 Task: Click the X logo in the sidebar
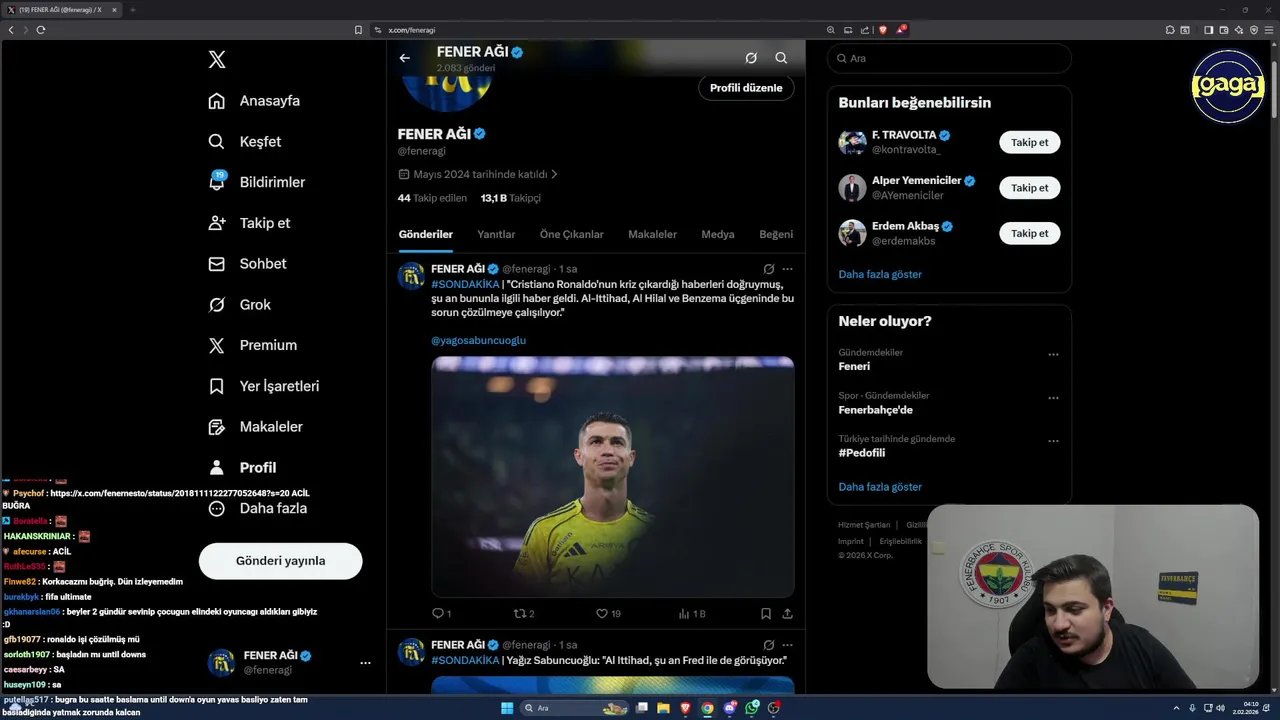(217, 60)
